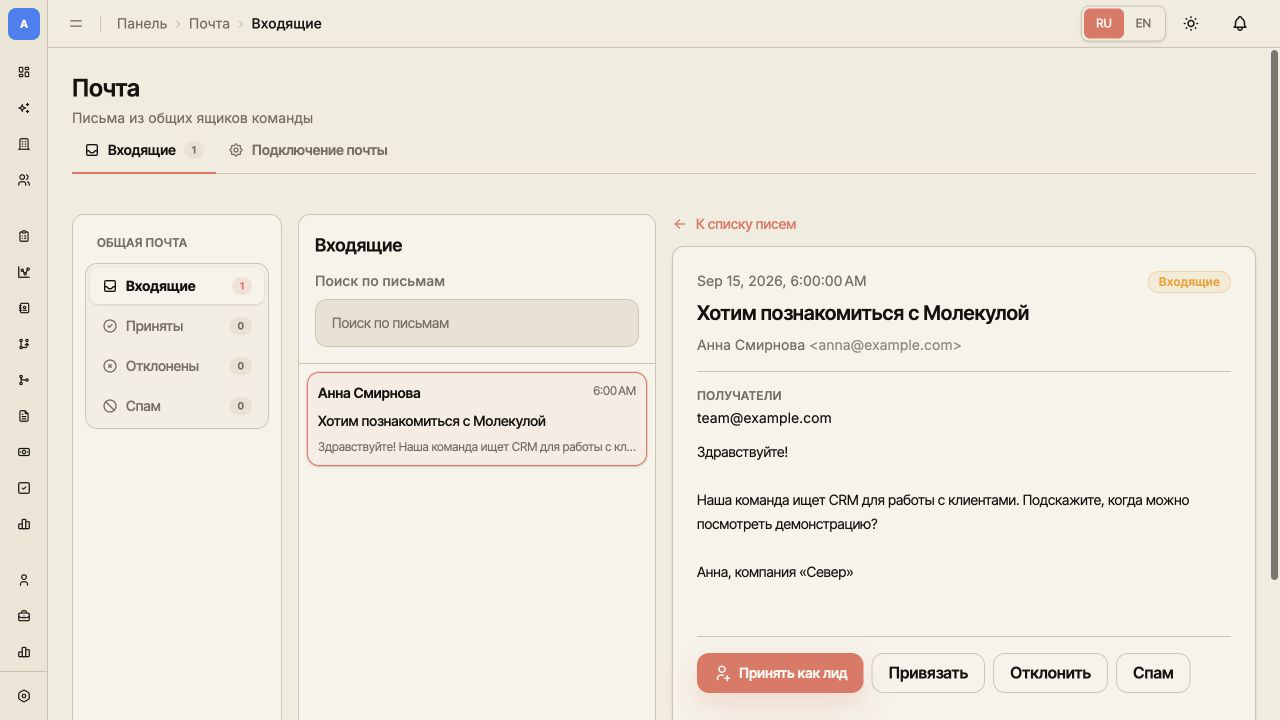Viewport: 1280px width, 720px height.
Task: Select Входящие folder in Общая почта list
Action: (177, 286)
